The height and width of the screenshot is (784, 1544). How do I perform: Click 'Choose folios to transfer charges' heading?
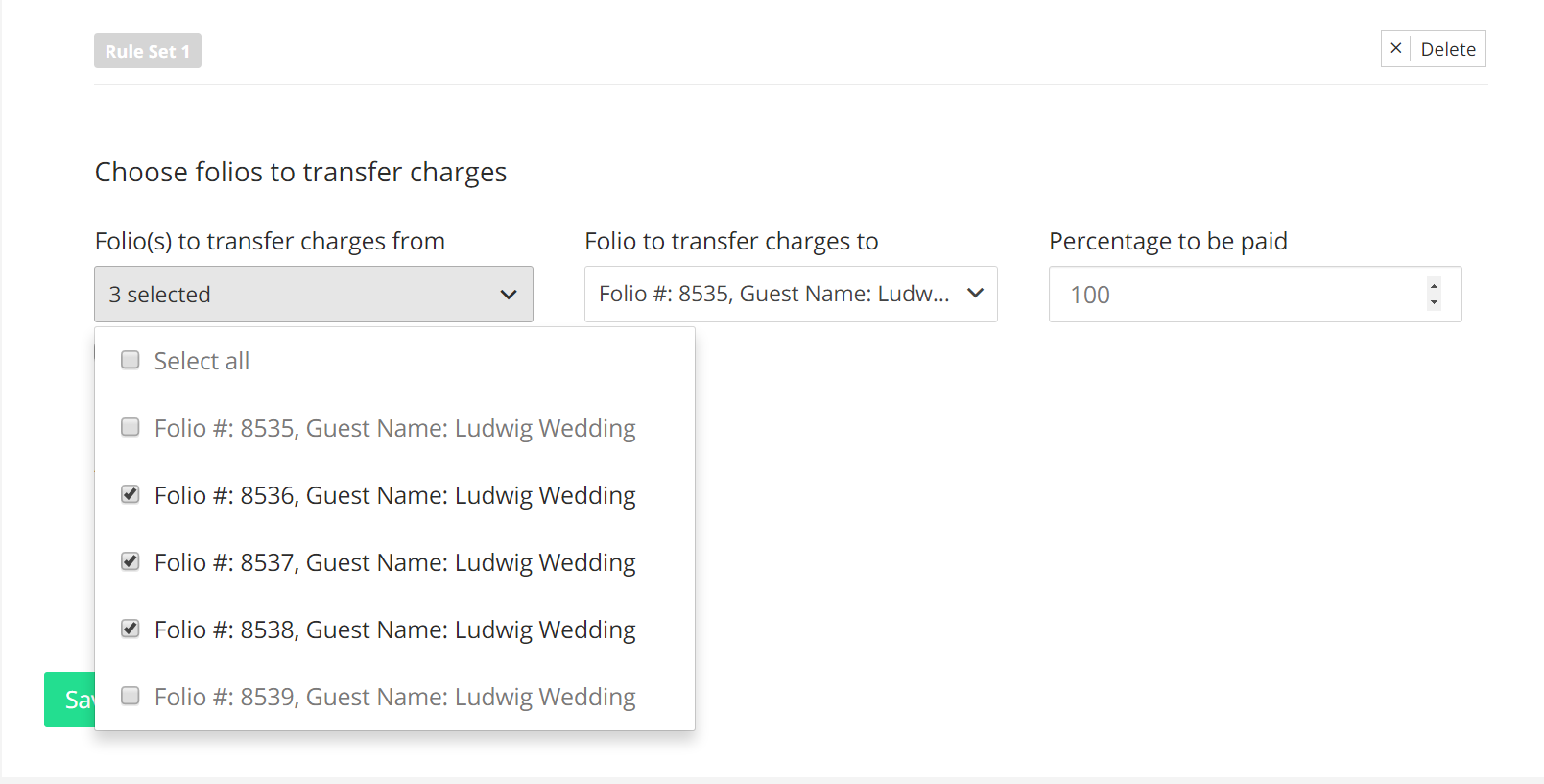(300, 172)
